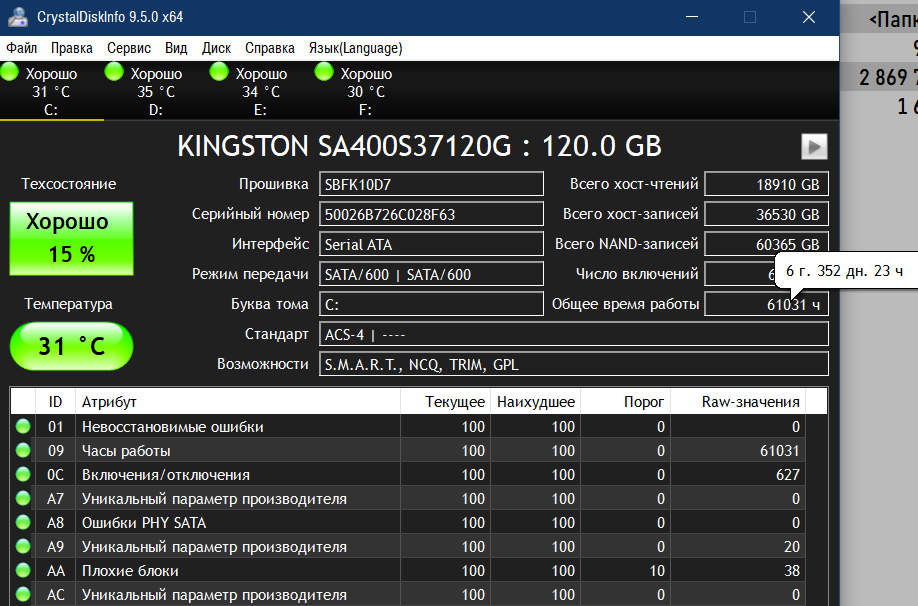
Task: Switch to disk E: tab at 34 °C
Action: click(x=261, y=91)
